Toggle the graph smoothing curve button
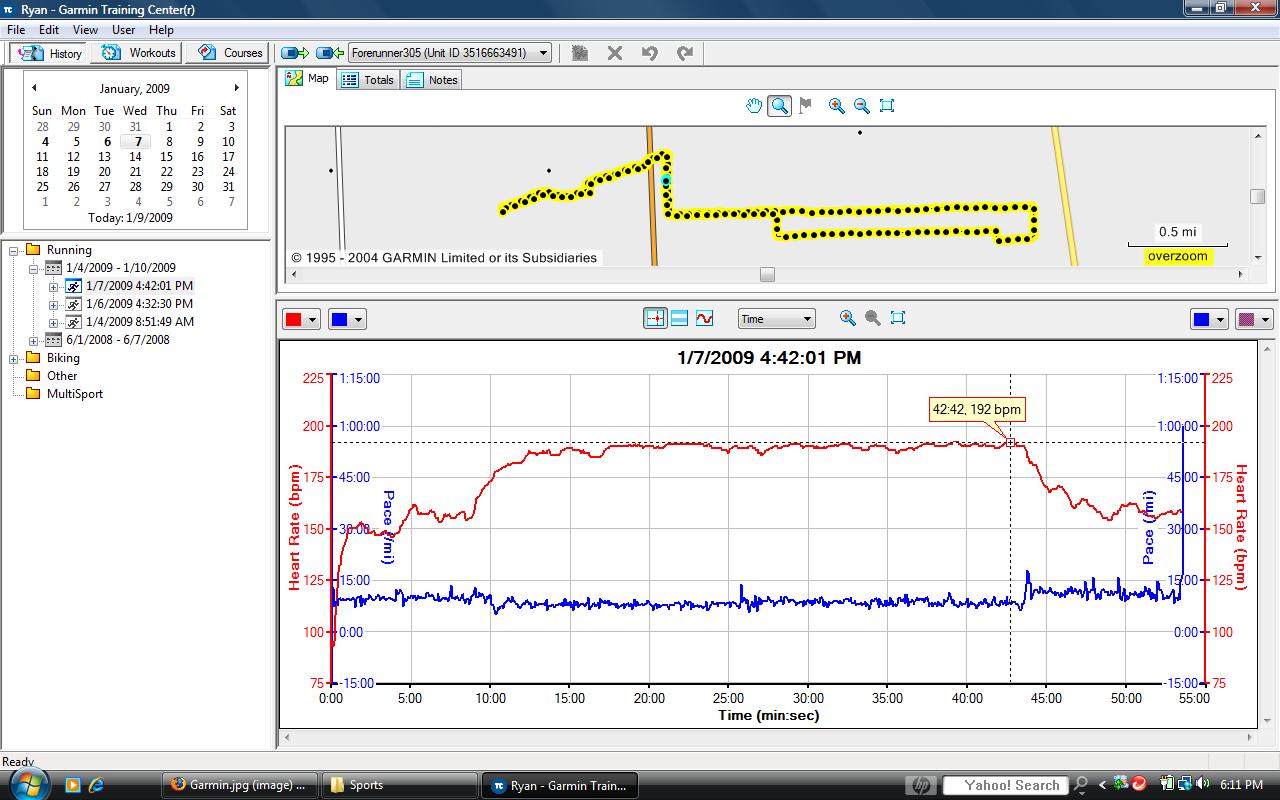Screen dimensions: 1280x800 click(705, 318)
